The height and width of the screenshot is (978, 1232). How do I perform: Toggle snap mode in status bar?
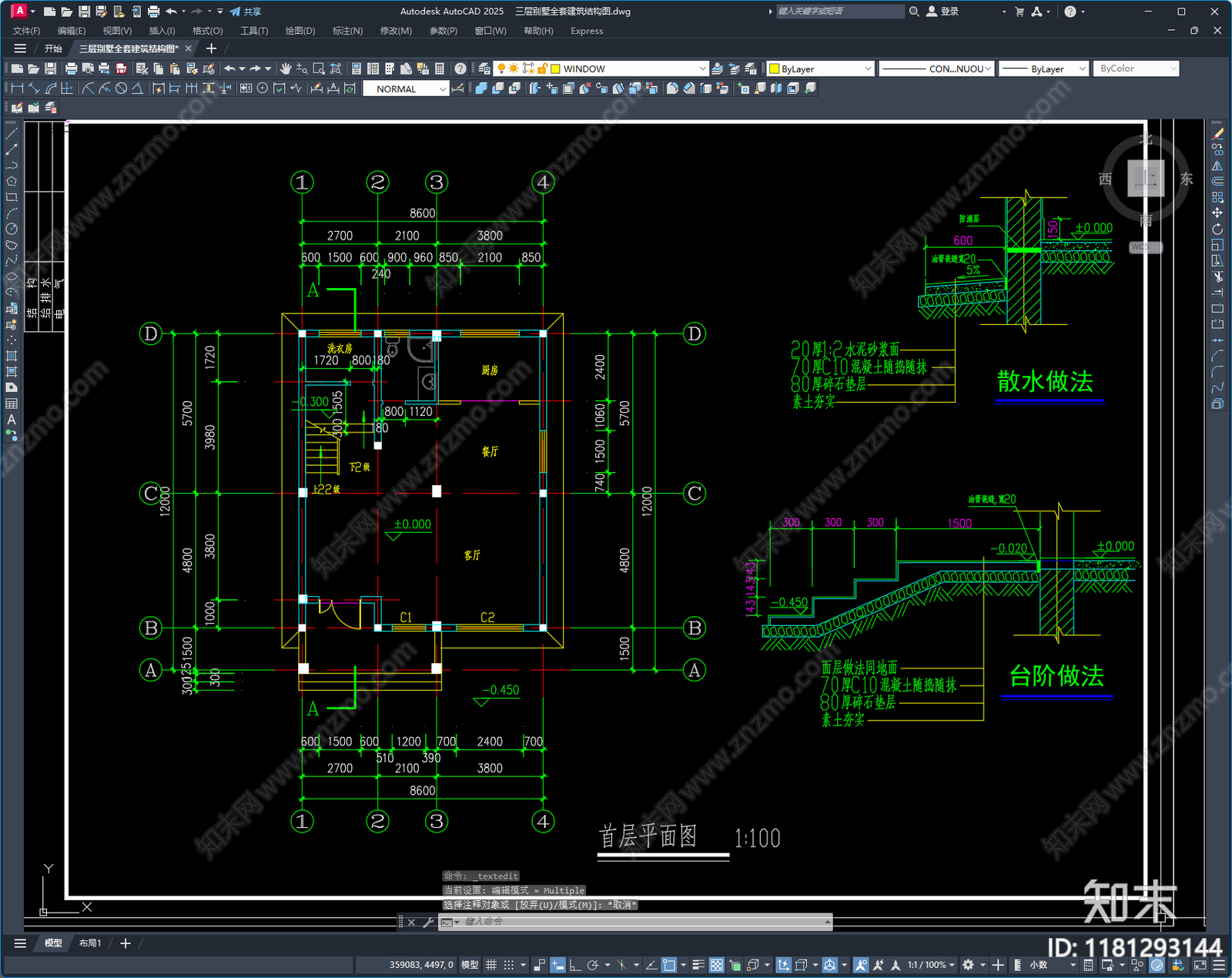[509, 965]
